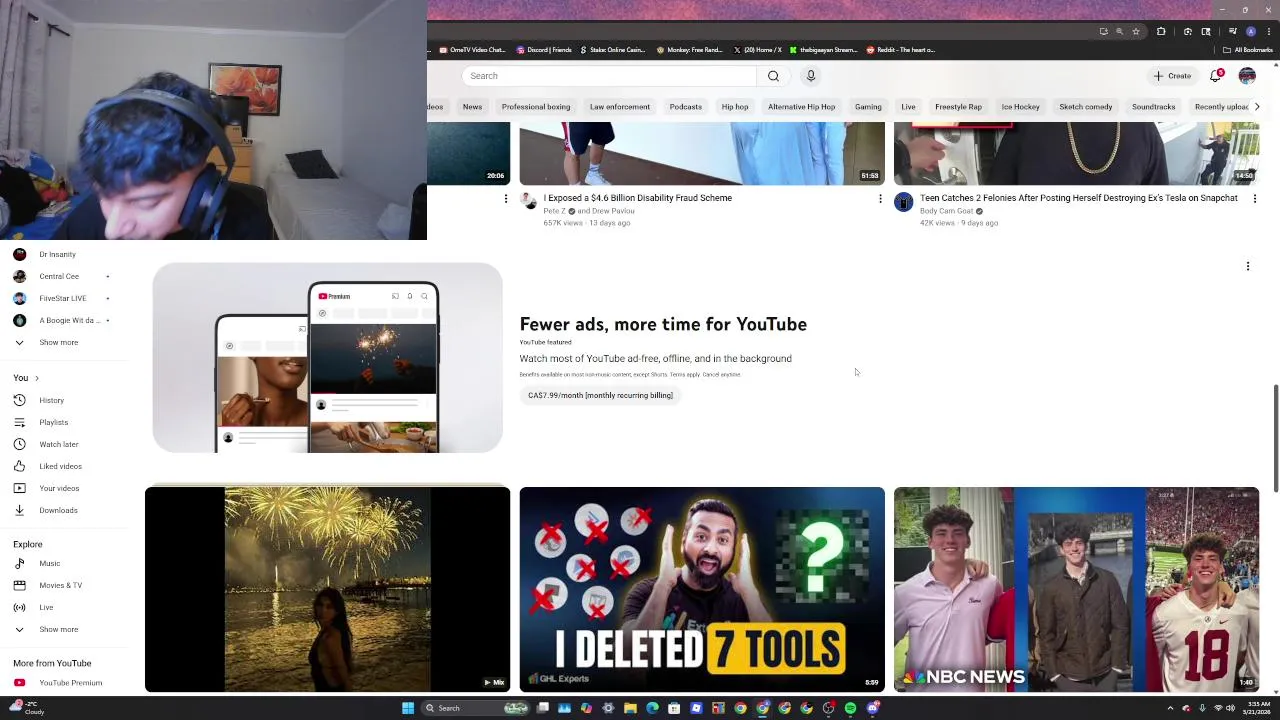Select the Freestyle Rap chip
Screen dimensions: 1280x720
(x=958, y=106)
